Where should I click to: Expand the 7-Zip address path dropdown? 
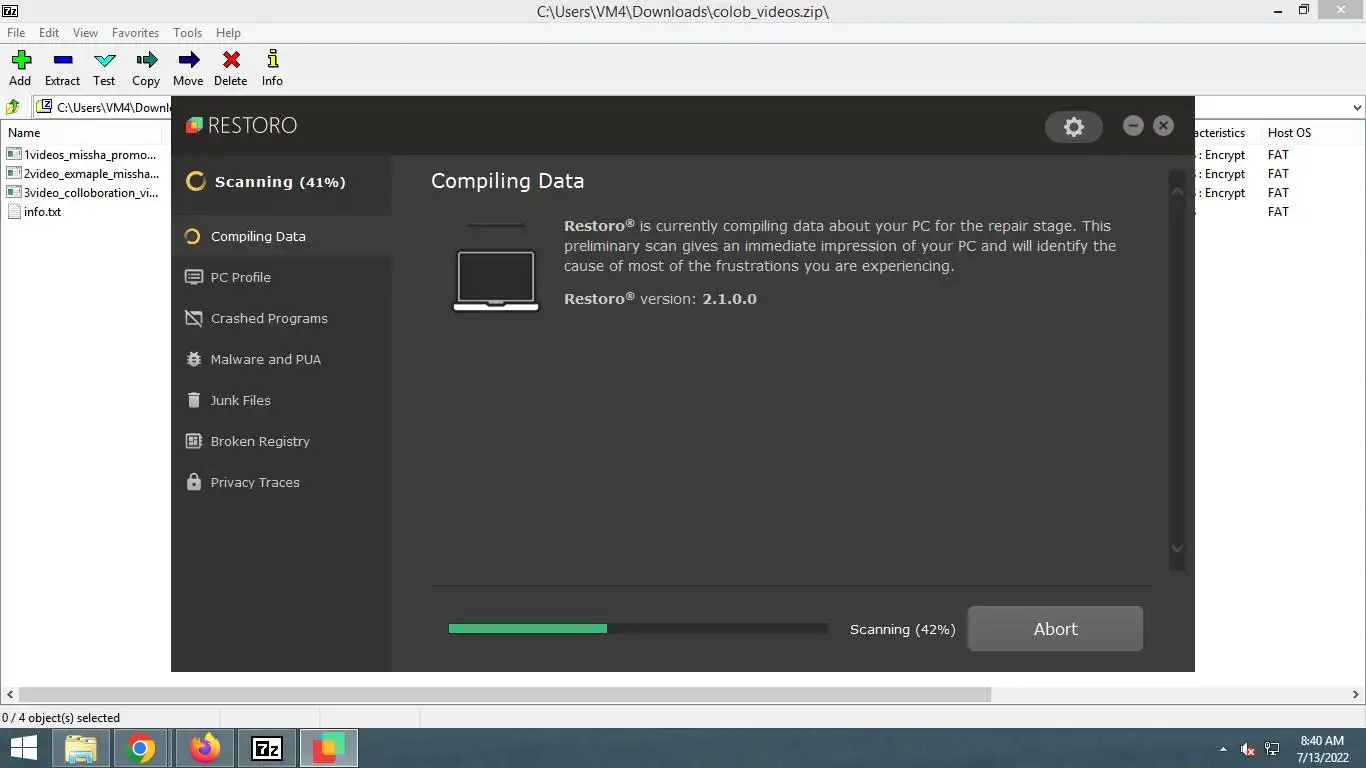[1357, 107]
